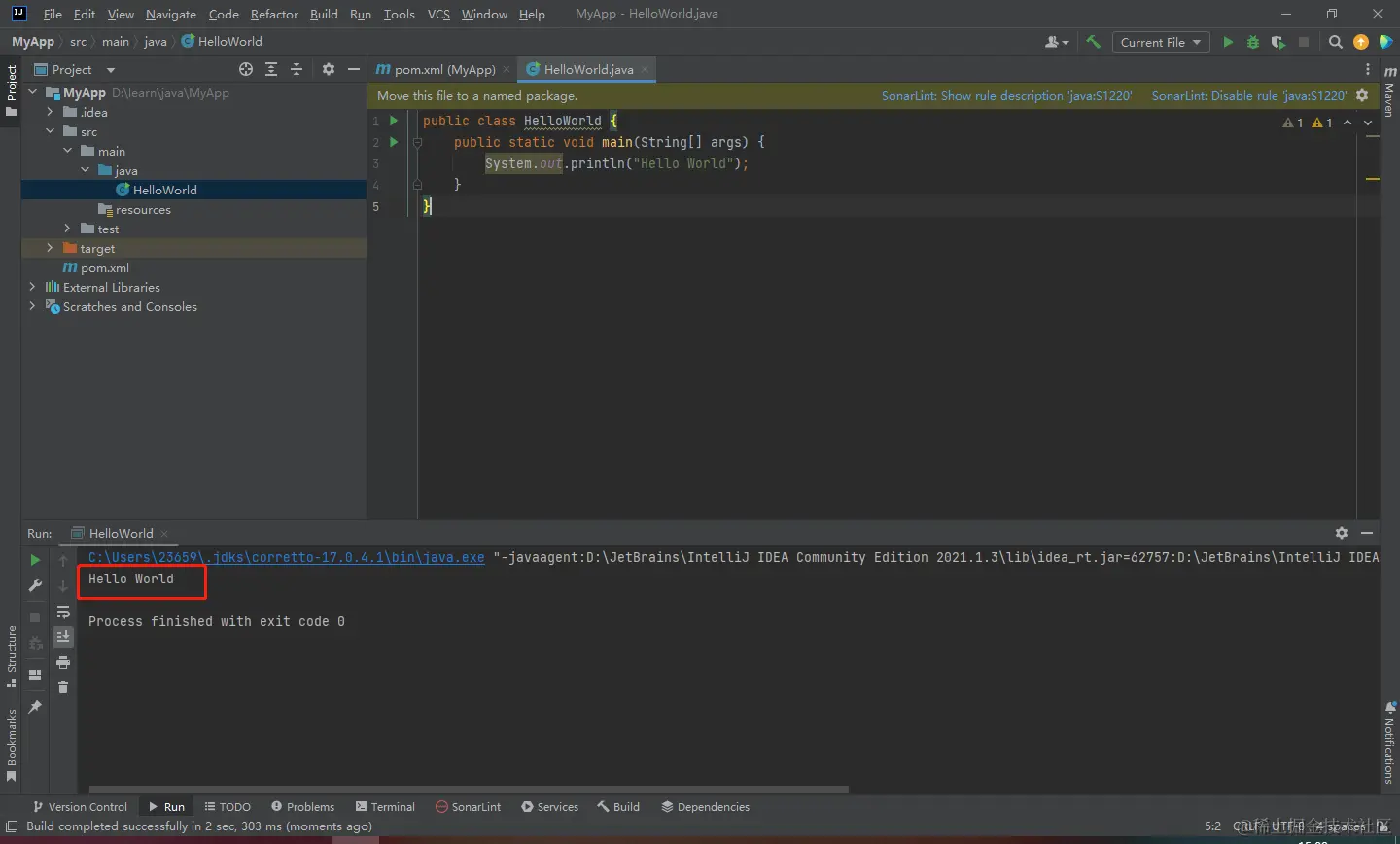Screen dimensions: 1400x844
Task: Close the HelloWorld run tab
Action: (x=164, y=533)
